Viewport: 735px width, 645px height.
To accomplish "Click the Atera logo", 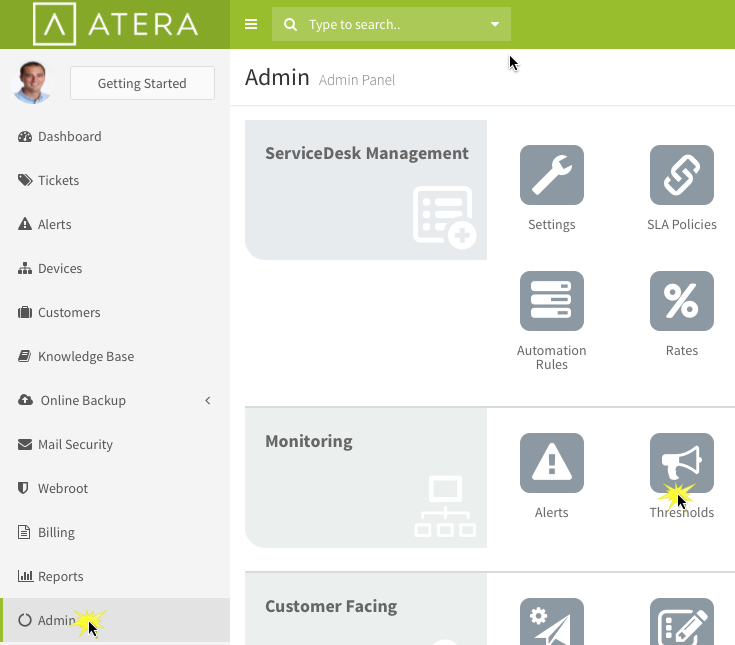I will point(115,24).
